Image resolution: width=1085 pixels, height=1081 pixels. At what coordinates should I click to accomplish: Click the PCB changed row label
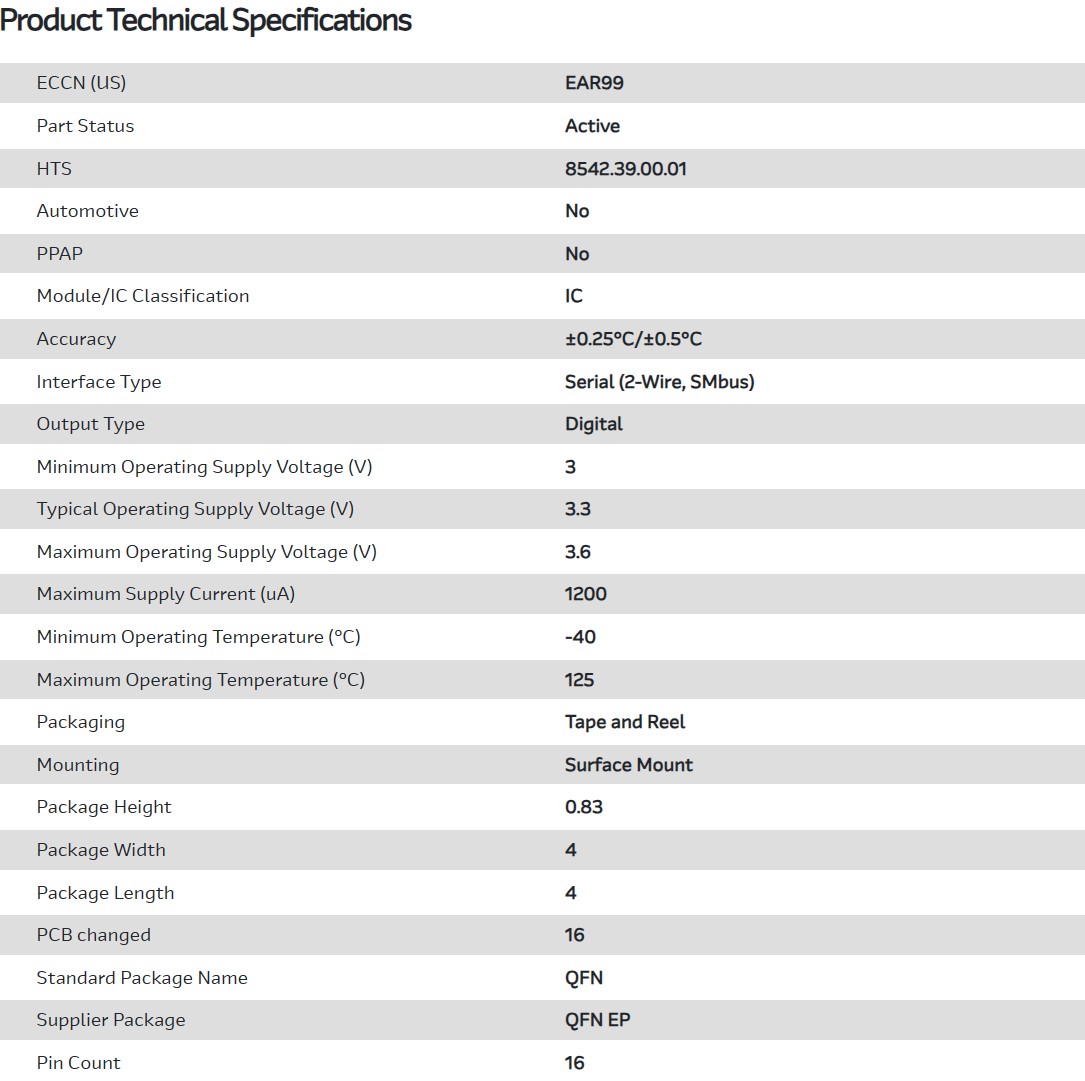[93, 935]
